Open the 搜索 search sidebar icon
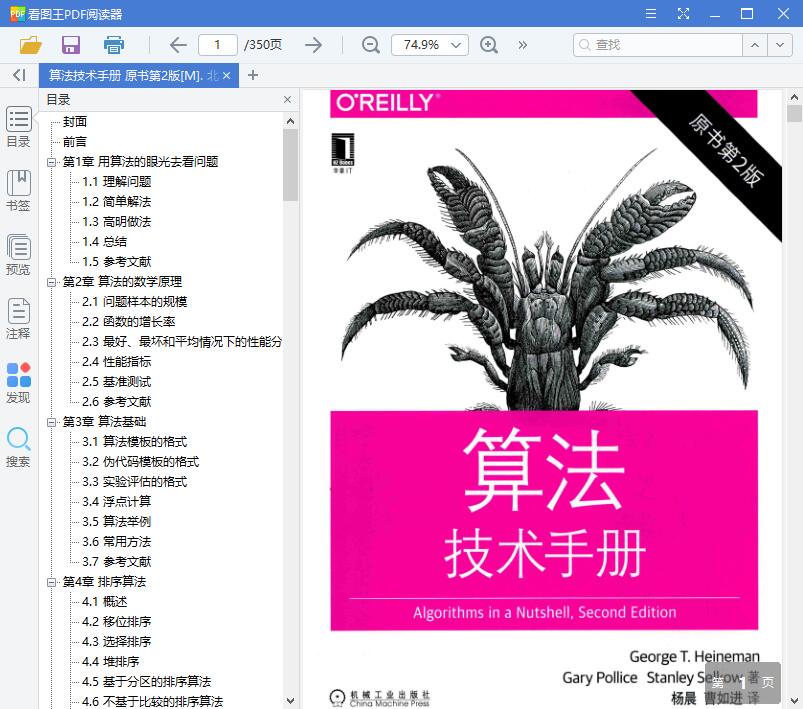The height and width of the screenshot is (709, 803). click(x=18, y=447)
